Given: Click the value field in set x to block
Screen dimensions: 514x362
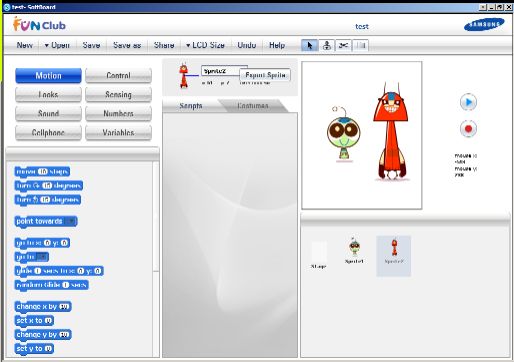Looking at the screenshot, I should pyautogui.click(x=48, y=320).
